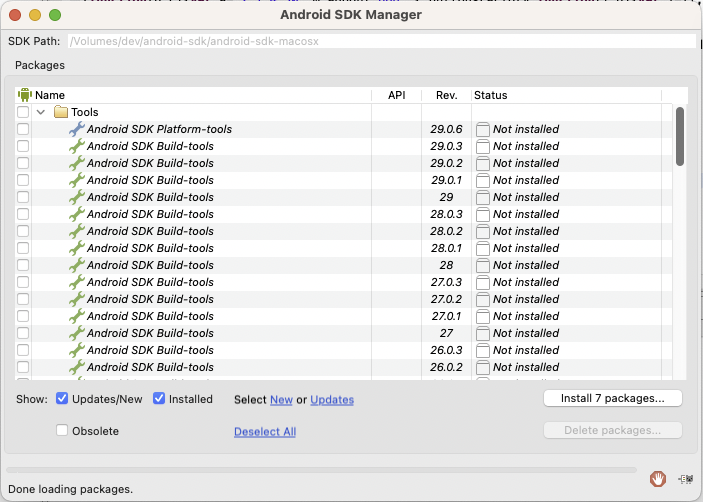Select New packages via the New link
Viewport: 703px width, 502px height.
point(282,399)
